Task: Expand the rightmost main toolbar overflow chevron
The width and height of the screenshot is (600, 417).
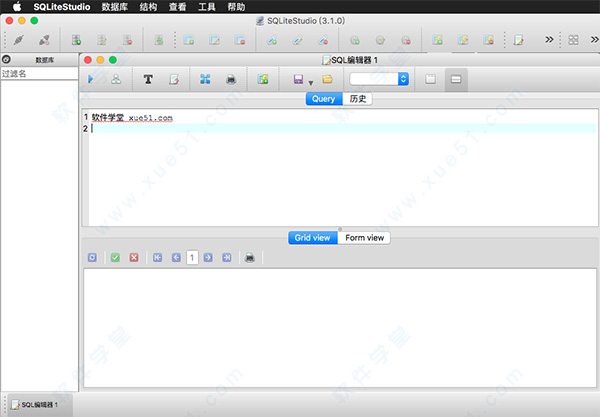Action: [595, 40]
